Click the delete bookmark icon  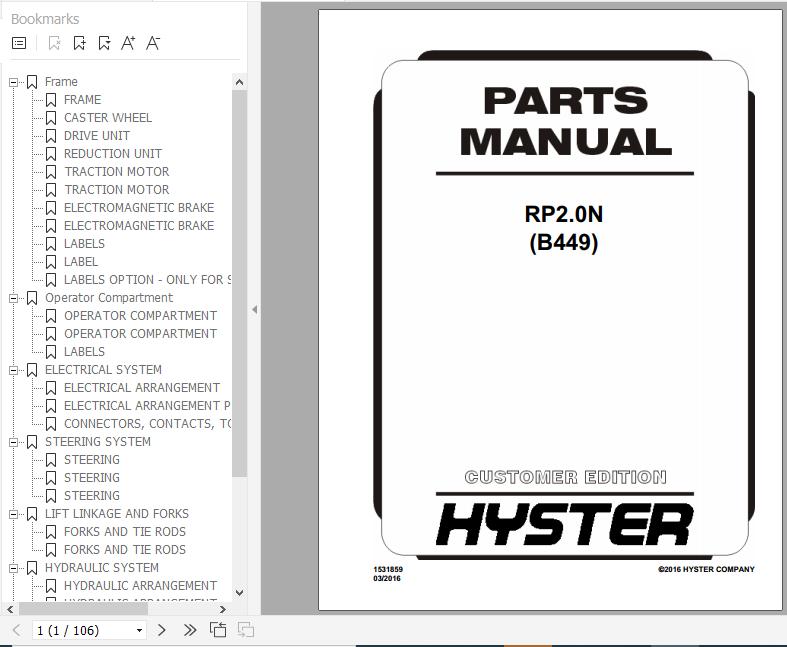click(54, 43)
